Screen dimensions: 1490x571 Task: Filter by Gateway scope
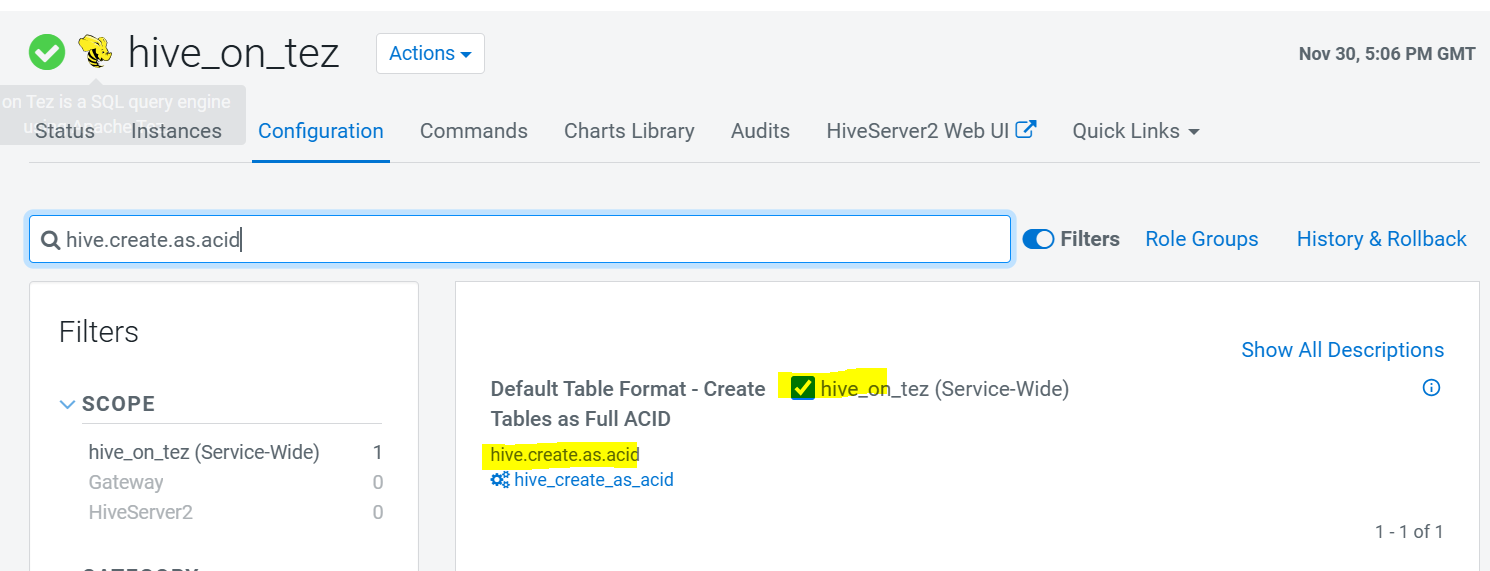pos(126,482)
